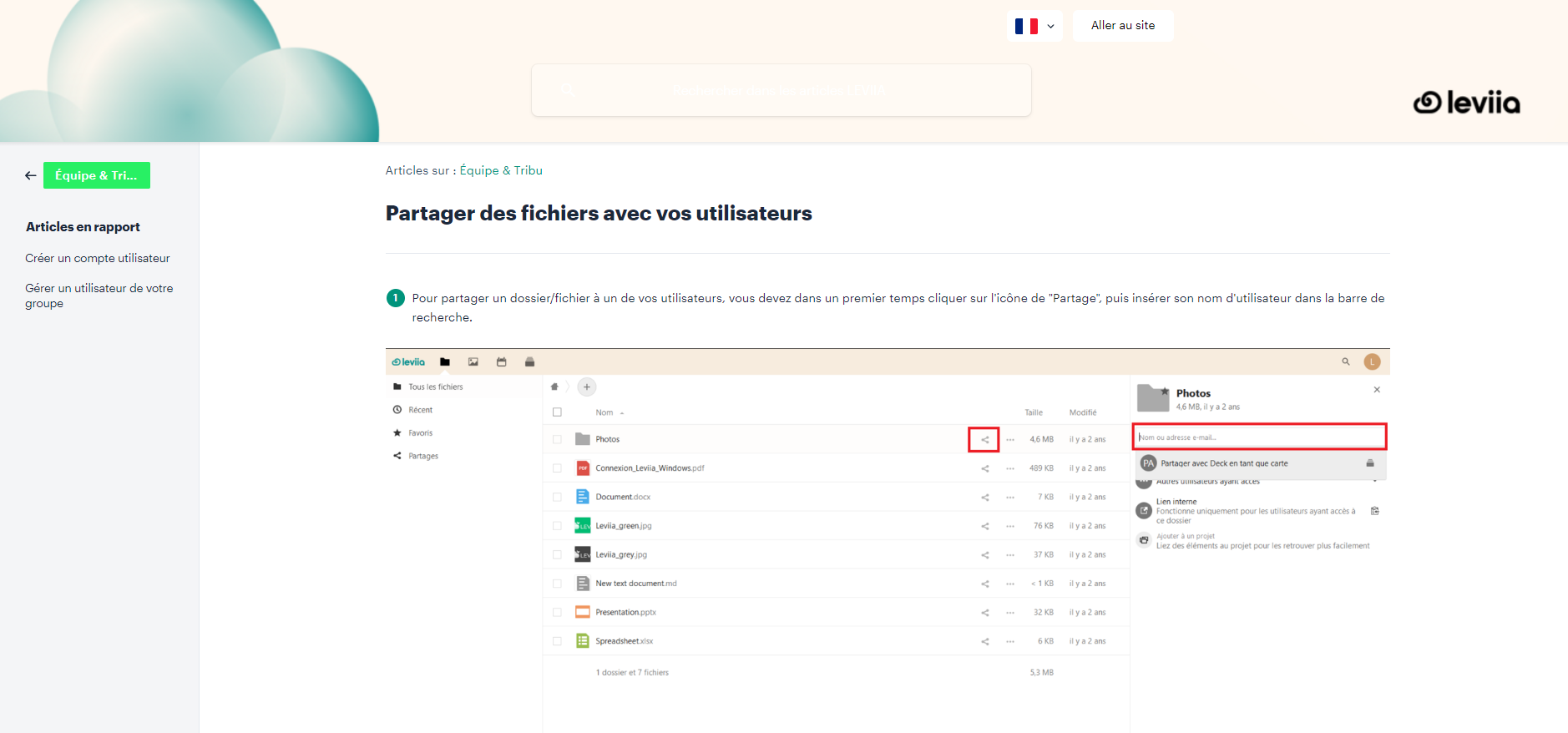Open the file New text document.md
Screen dimensions: 1568x733
pyautogui.click(x=636, y=584)
